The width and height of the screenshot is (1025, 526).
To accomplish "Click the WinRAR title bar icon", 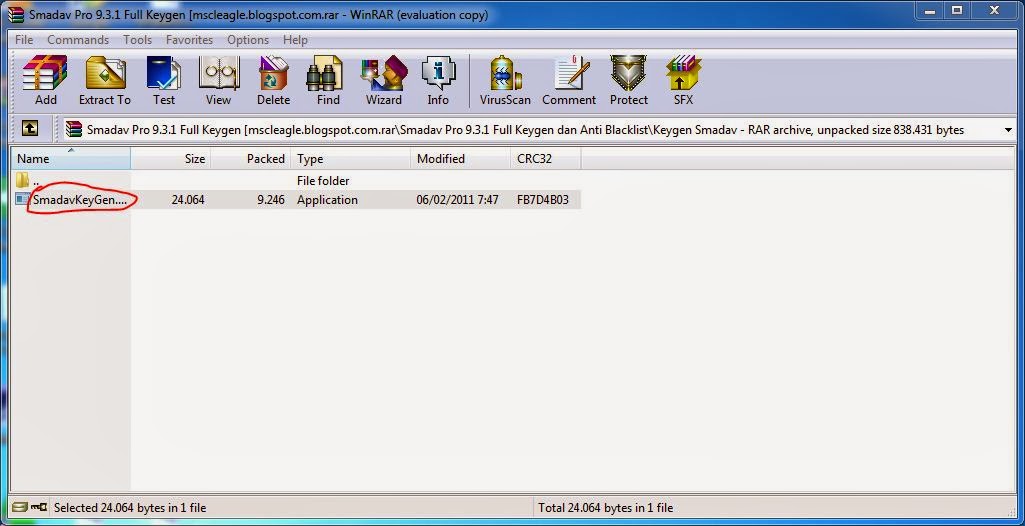I will tap(16, 14).
